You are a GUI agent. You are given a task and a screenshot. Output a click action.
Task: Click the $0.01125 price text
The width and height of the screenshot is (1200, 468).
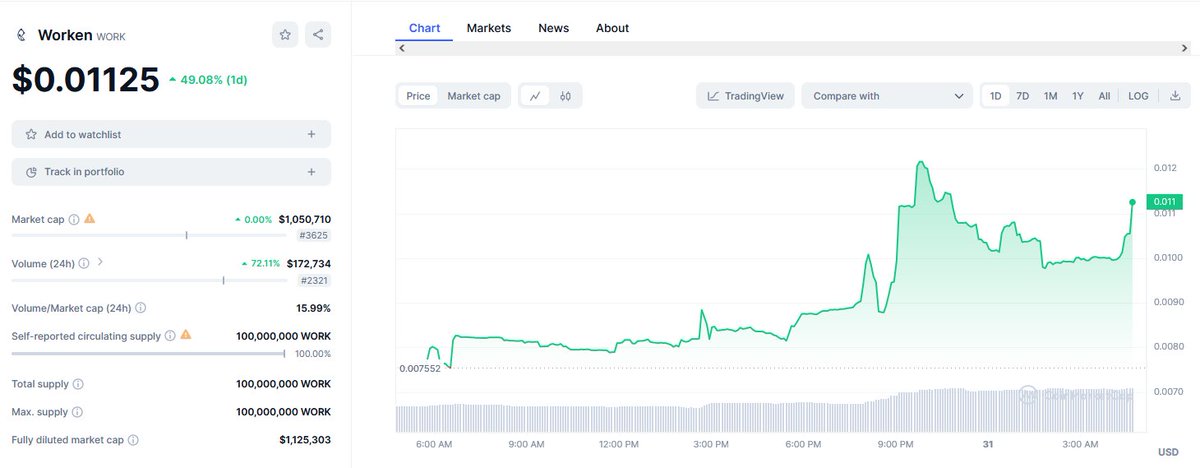coord(86,80)
